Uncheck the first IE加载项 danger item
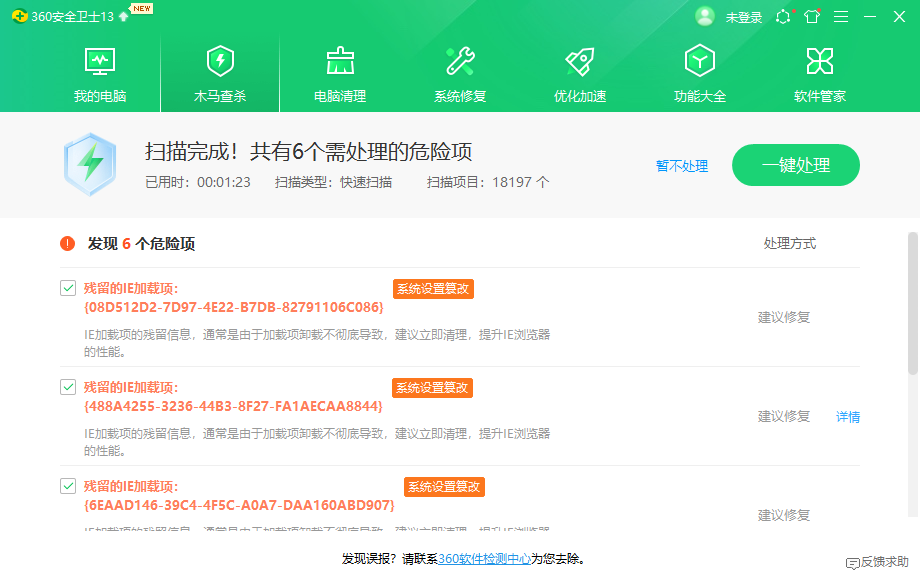The image size is (920, 580). (67, 288)
